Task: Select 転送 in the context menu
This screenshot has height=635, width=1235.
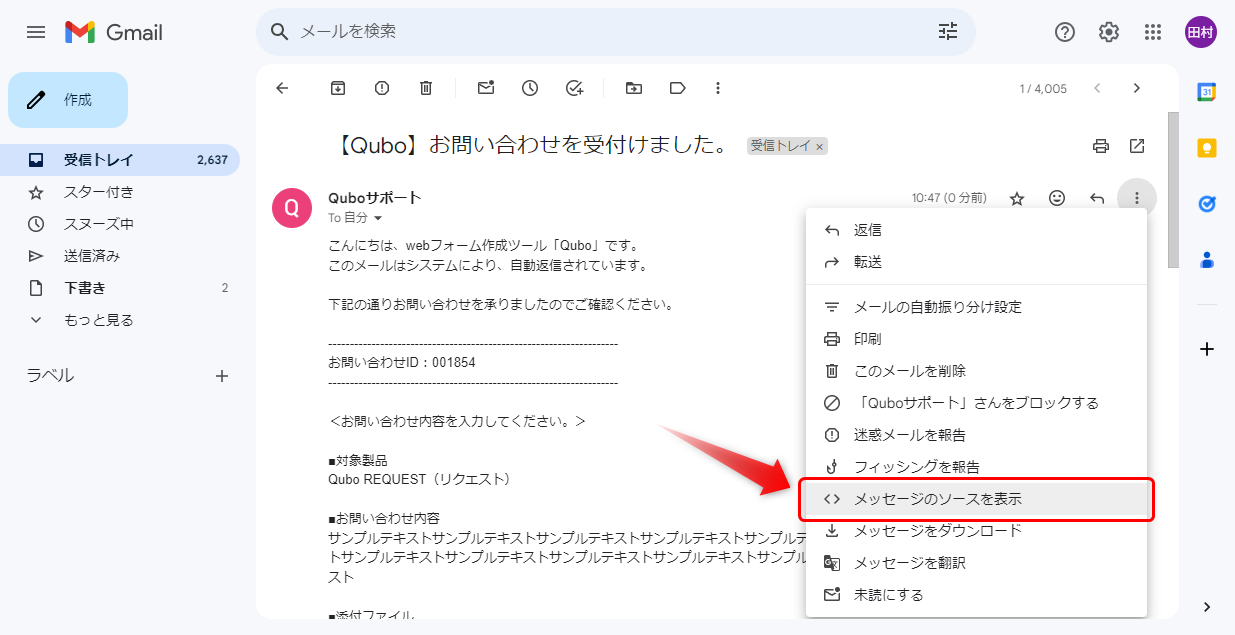Action: point(976,262)
